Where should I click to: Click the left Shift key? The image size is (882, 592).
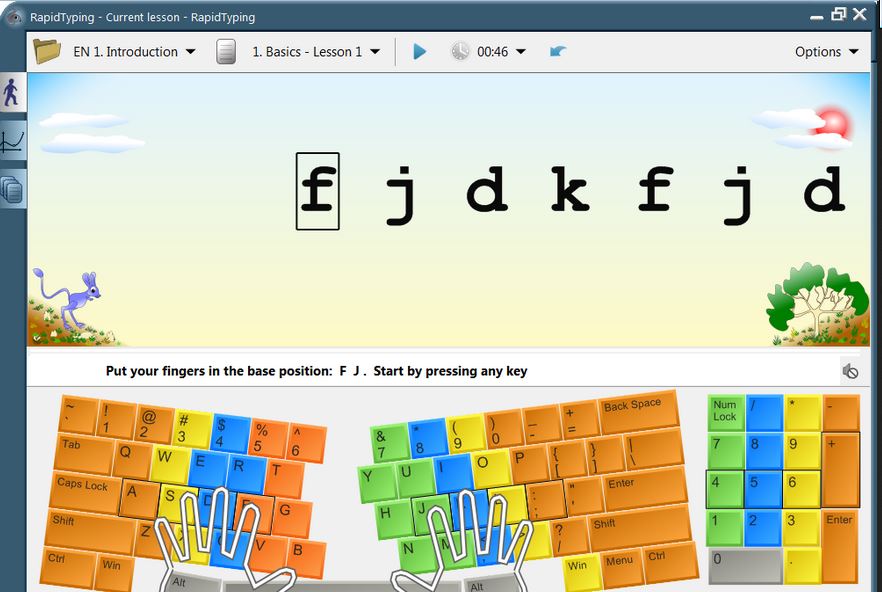[93, 531]
